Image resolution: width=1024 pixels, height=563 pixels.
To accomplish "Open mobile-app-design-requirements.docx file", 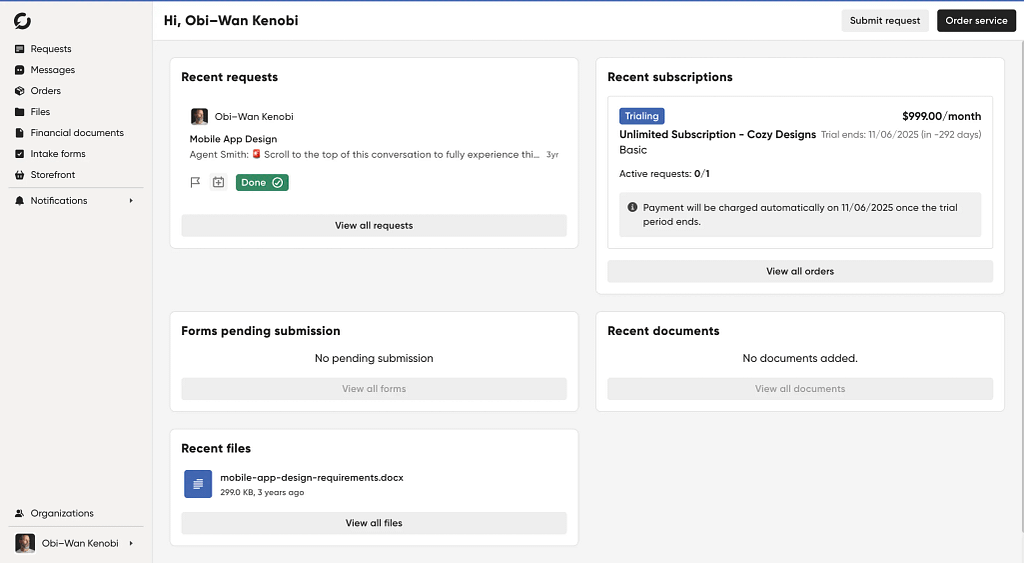I will click(x=312, y=477).
